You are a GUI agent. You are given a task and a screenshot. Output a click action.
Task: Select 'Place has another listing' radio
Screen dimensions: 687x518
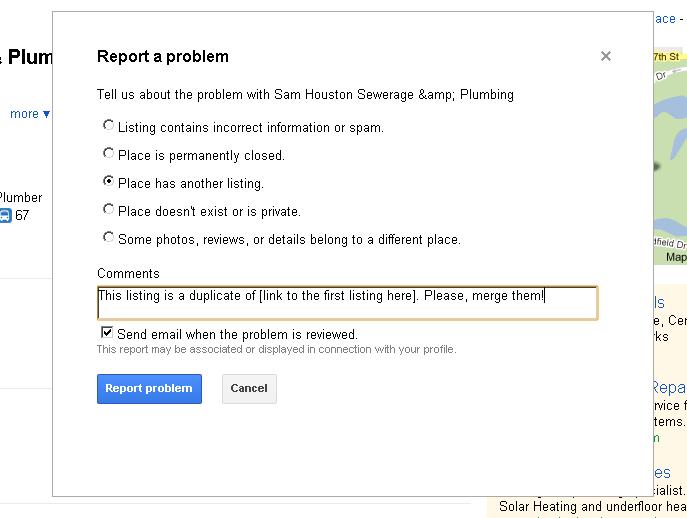click(x=108, y=182)
